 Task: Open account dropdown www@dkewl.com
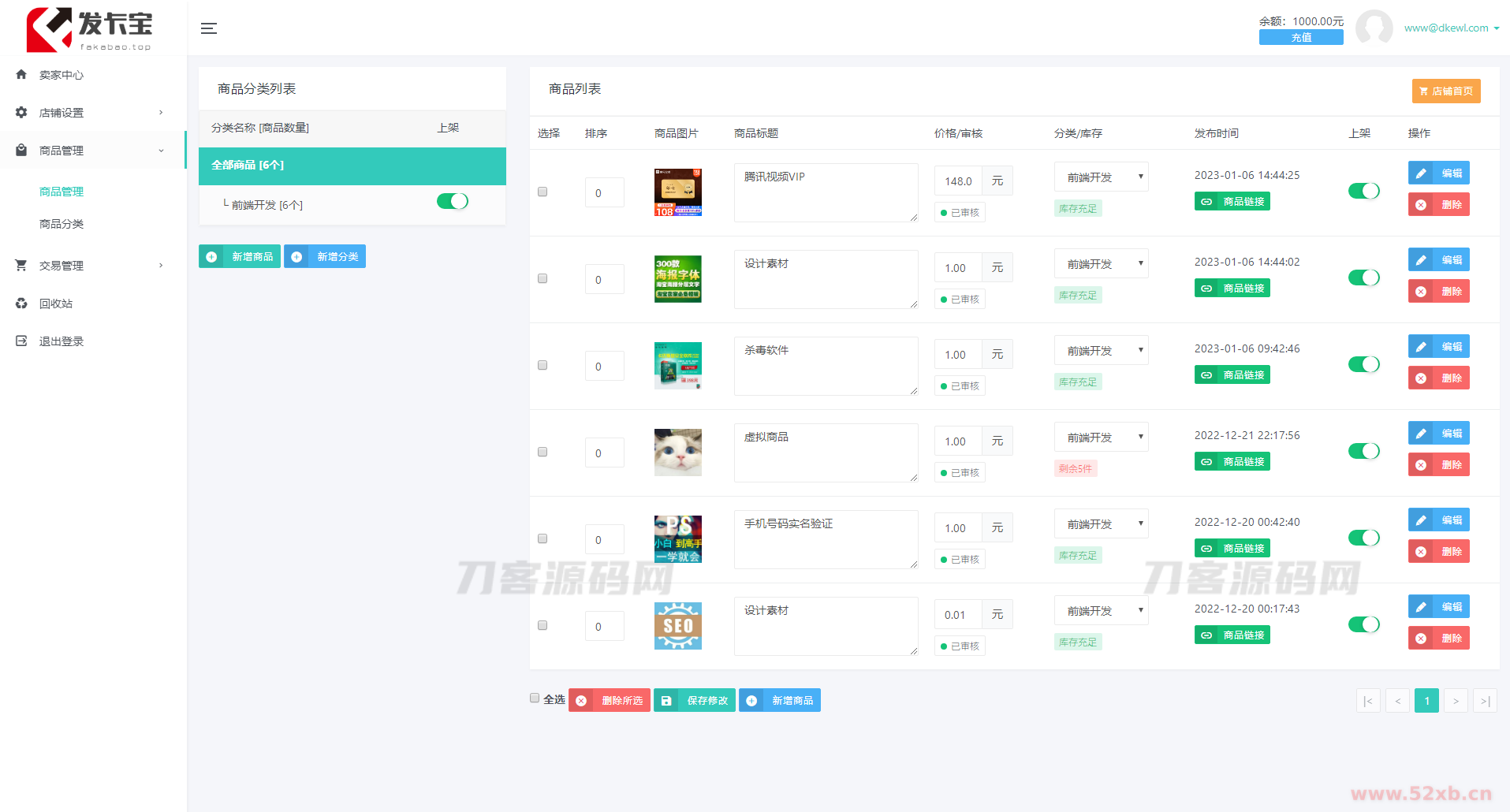click(1451, 28)
